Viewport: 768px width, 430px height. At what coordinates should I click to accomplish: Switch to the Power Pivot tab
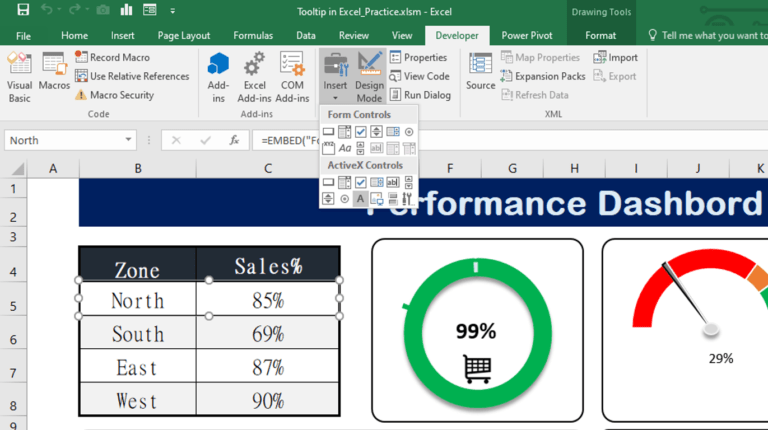pos(527,35)
